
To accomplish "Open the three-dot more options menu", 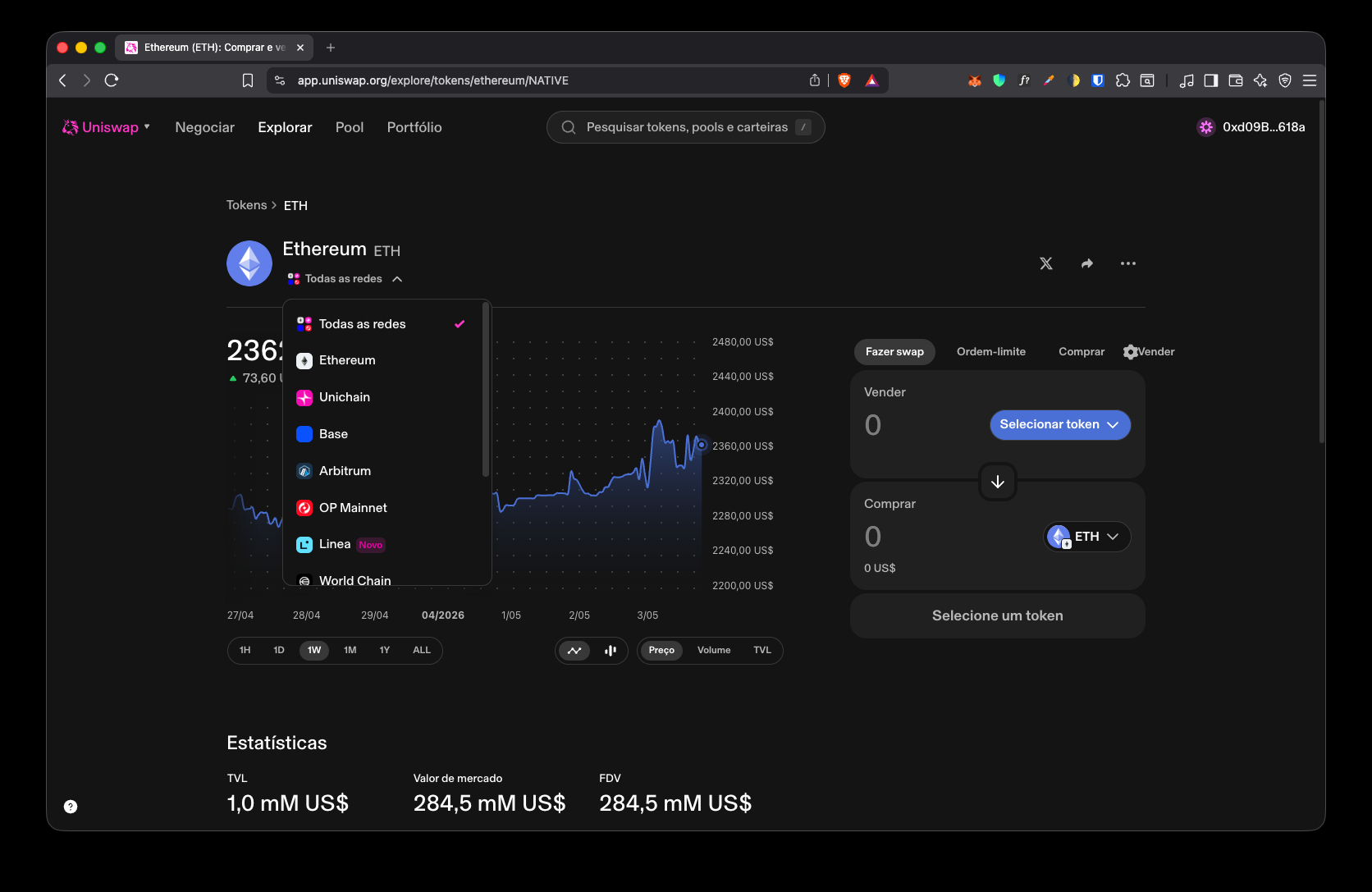I will click(x=1128, y=263).
